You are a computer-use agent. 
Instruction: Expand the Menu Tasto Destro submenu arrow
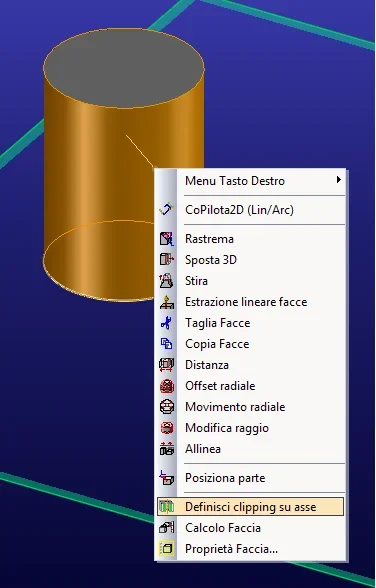click(x=339, y=180)
